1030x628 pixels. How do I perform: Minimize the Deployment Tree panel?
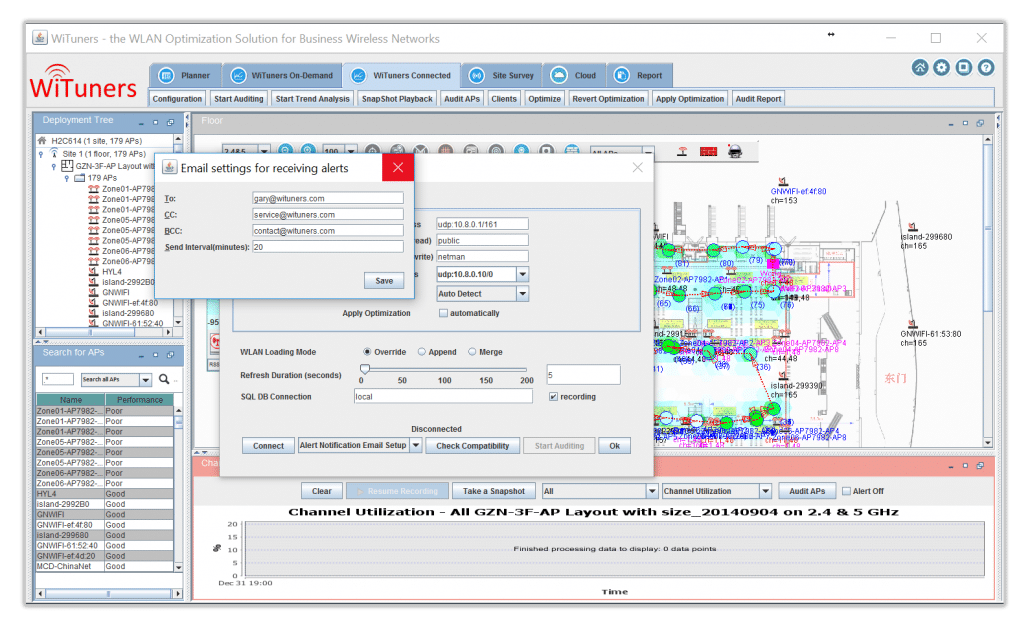tap(141, 123)
